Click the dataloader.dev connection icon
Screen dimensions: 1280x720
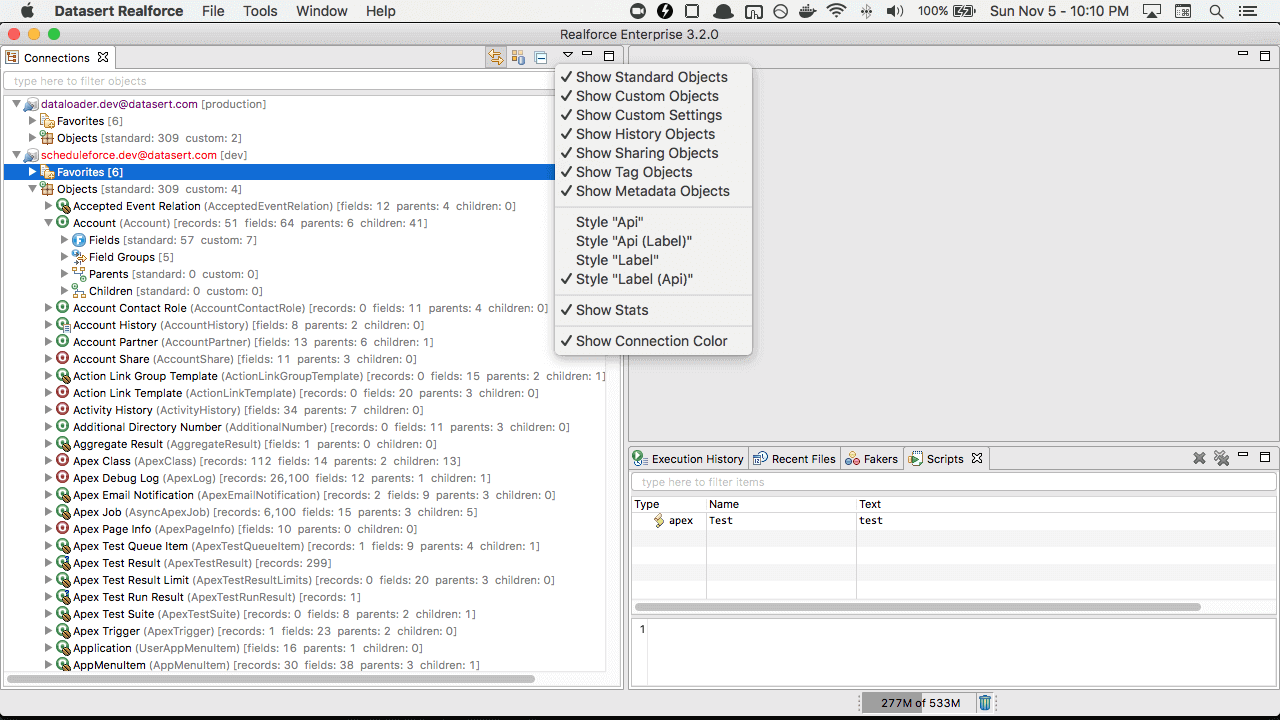tap(31, 104)
